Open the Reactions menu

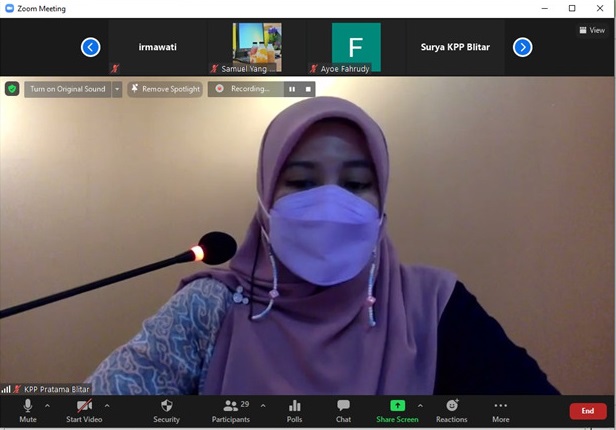(451, 406)
